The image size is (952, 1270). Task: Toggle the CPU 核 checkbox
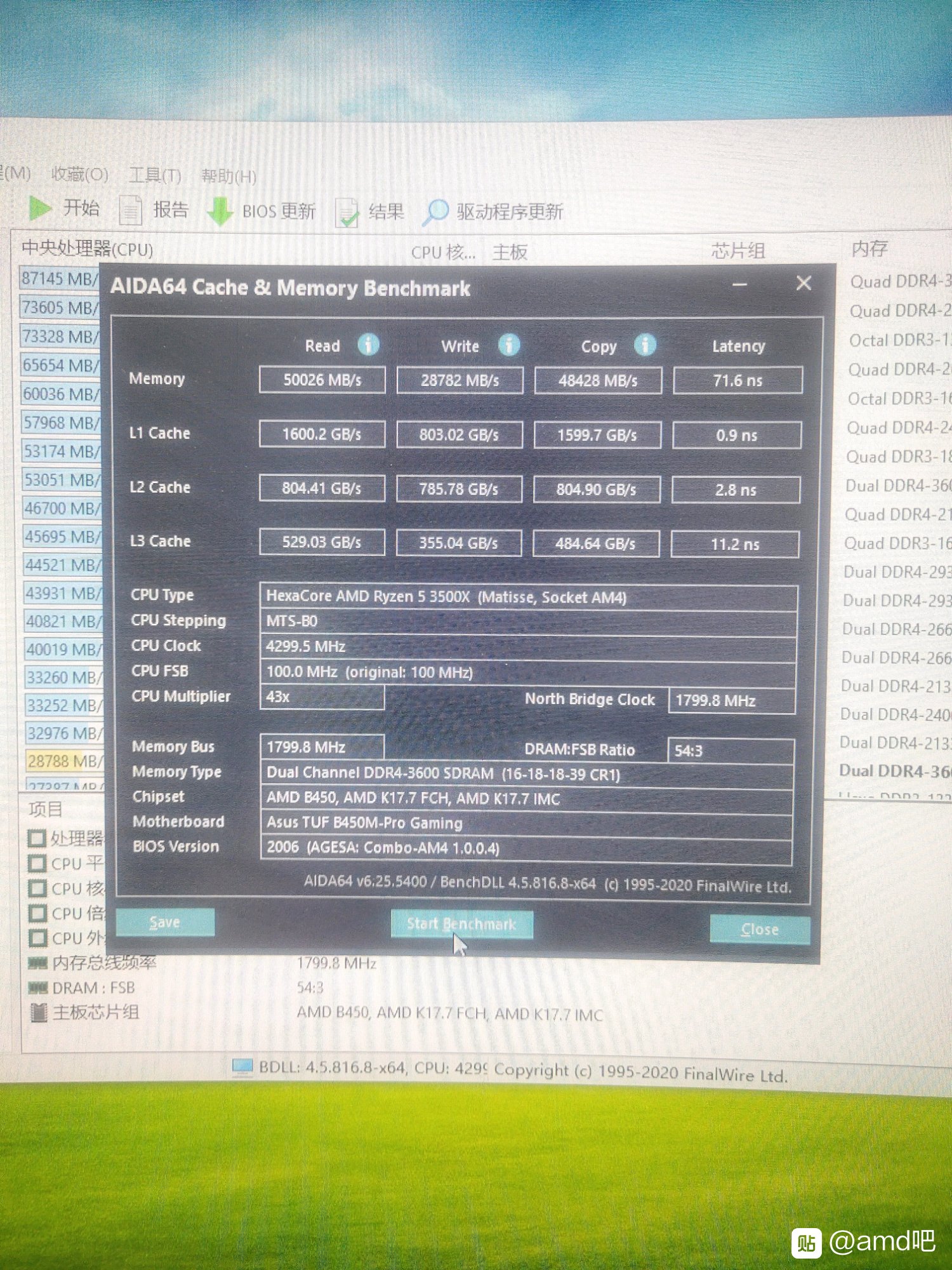[38, 888]
